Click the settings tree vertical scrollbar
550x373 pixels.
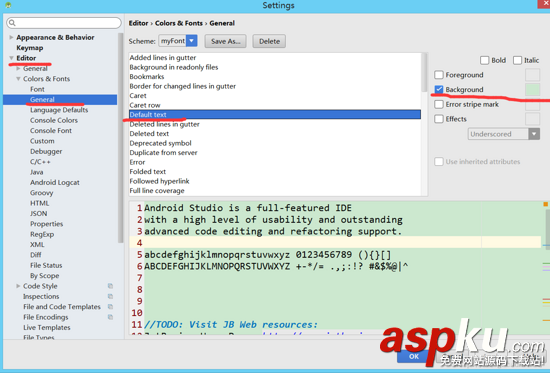(x=120, y=137)
